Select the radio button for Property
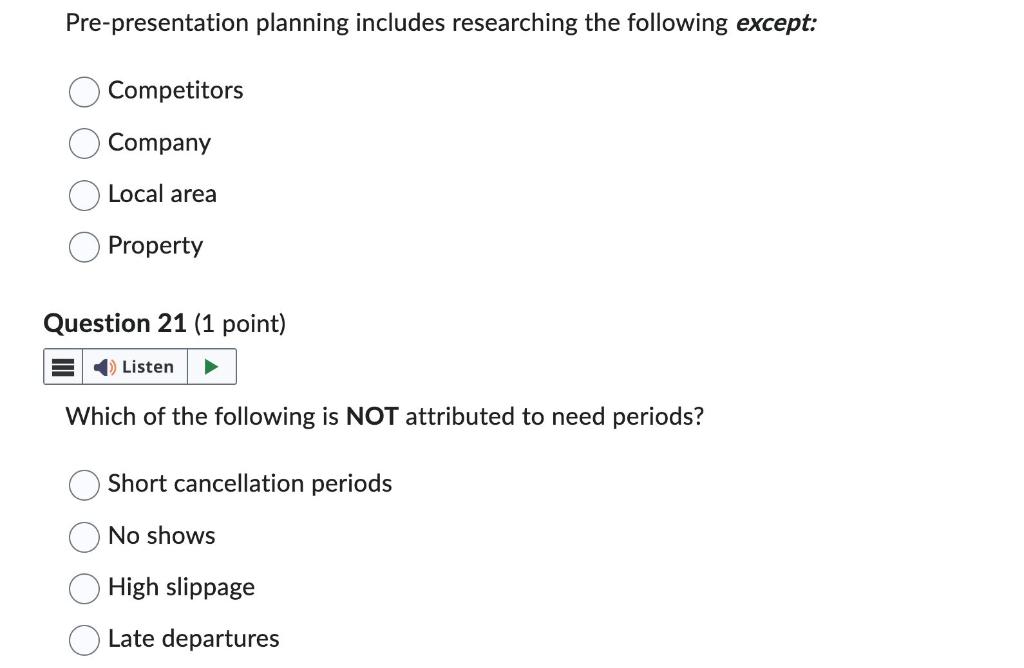 click(84, 246)
